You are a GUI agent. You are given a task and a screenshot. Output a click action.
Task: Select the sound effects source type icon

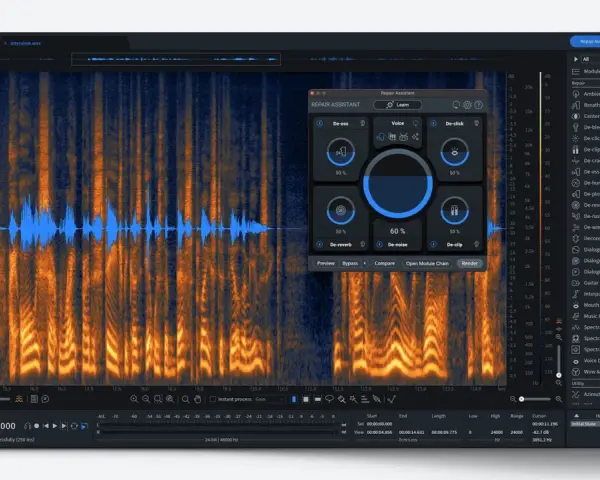click(x=415, y=137)
